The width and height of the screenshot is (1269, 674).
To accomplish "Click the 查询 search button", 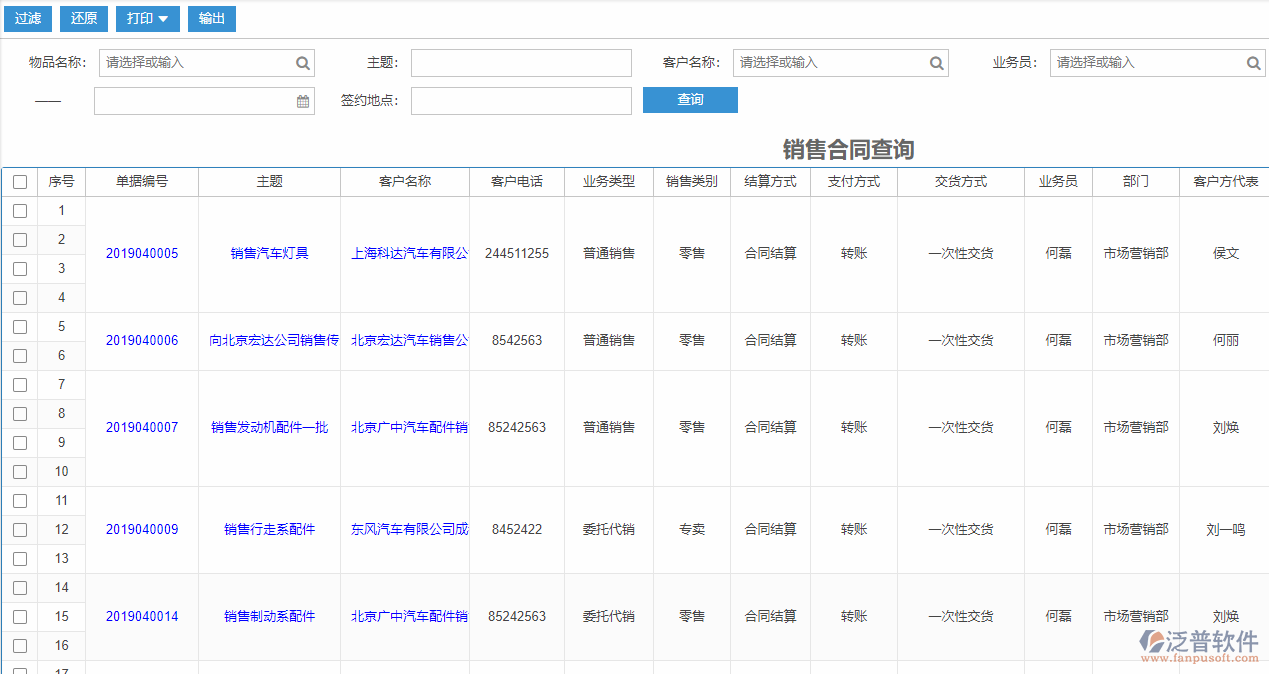I will pyautogui.click(x=690, y=100).
